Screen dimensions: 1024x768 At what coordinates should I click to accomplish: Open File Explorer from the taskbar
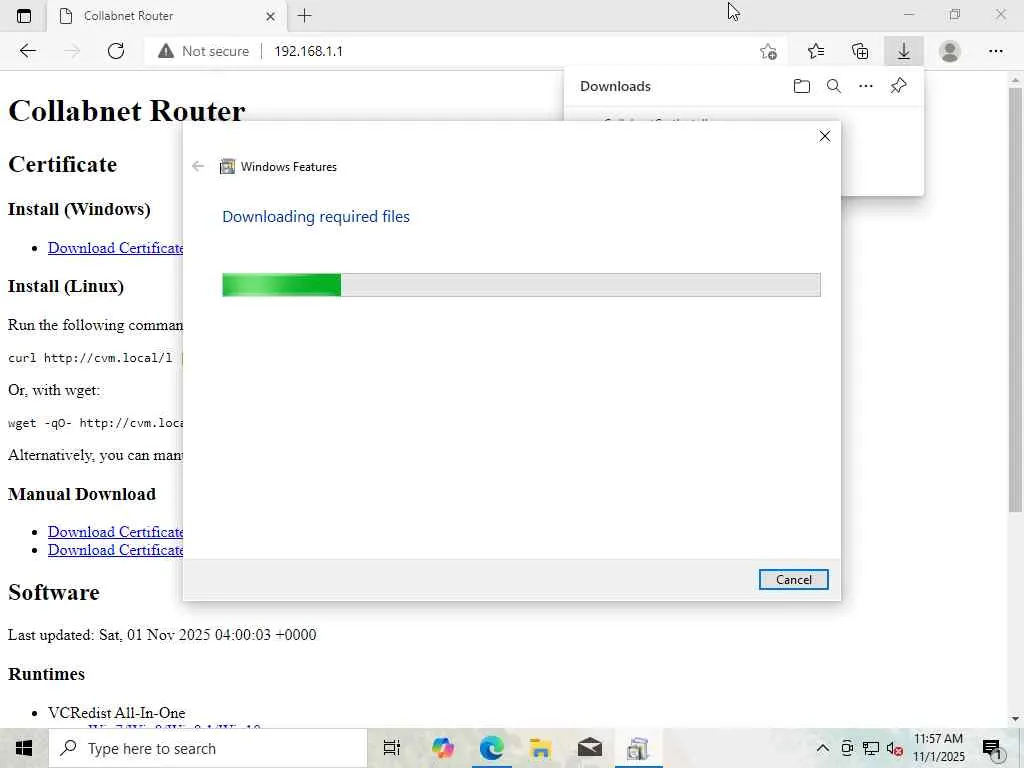click(541, 748)
